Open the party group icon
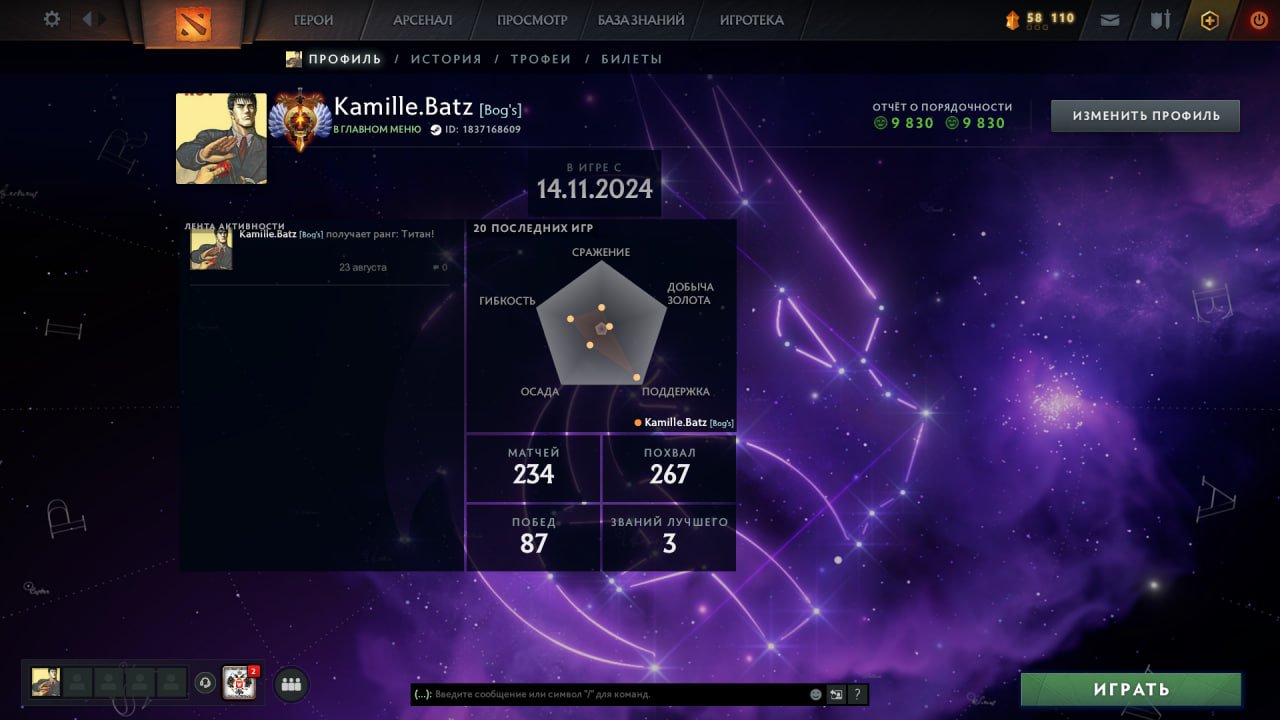 [x=291, y=684]
